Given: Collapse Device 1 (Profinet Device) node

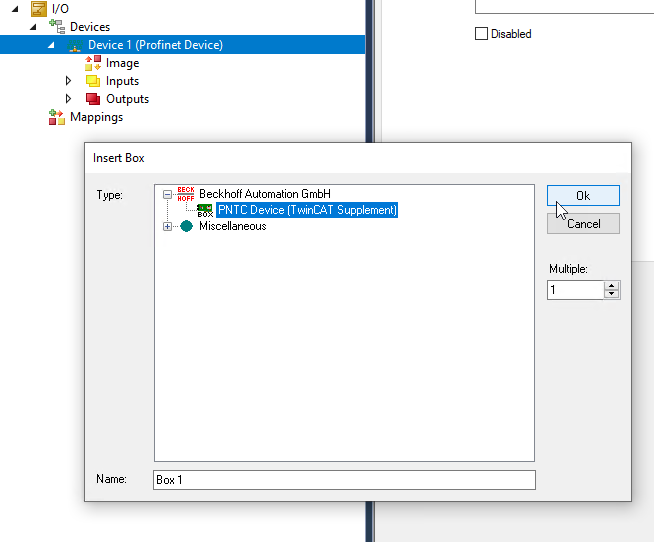Looking at the screenshot, I should click(x=51, y=45).
